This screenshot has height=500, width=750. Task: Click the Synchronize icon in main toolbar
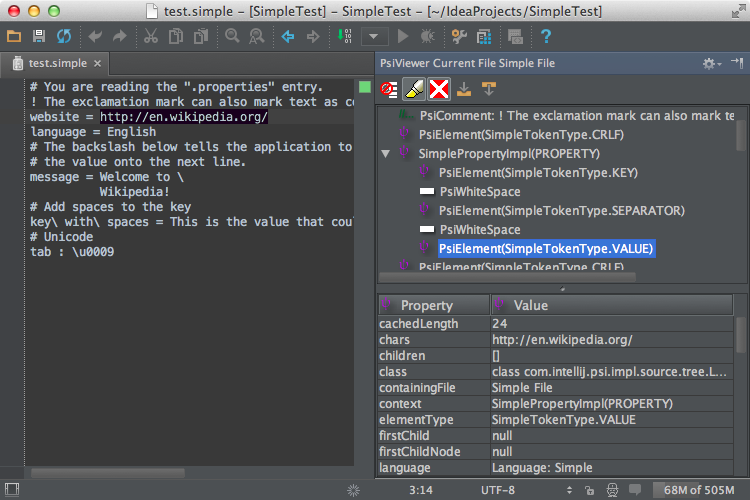pos(64,37)
